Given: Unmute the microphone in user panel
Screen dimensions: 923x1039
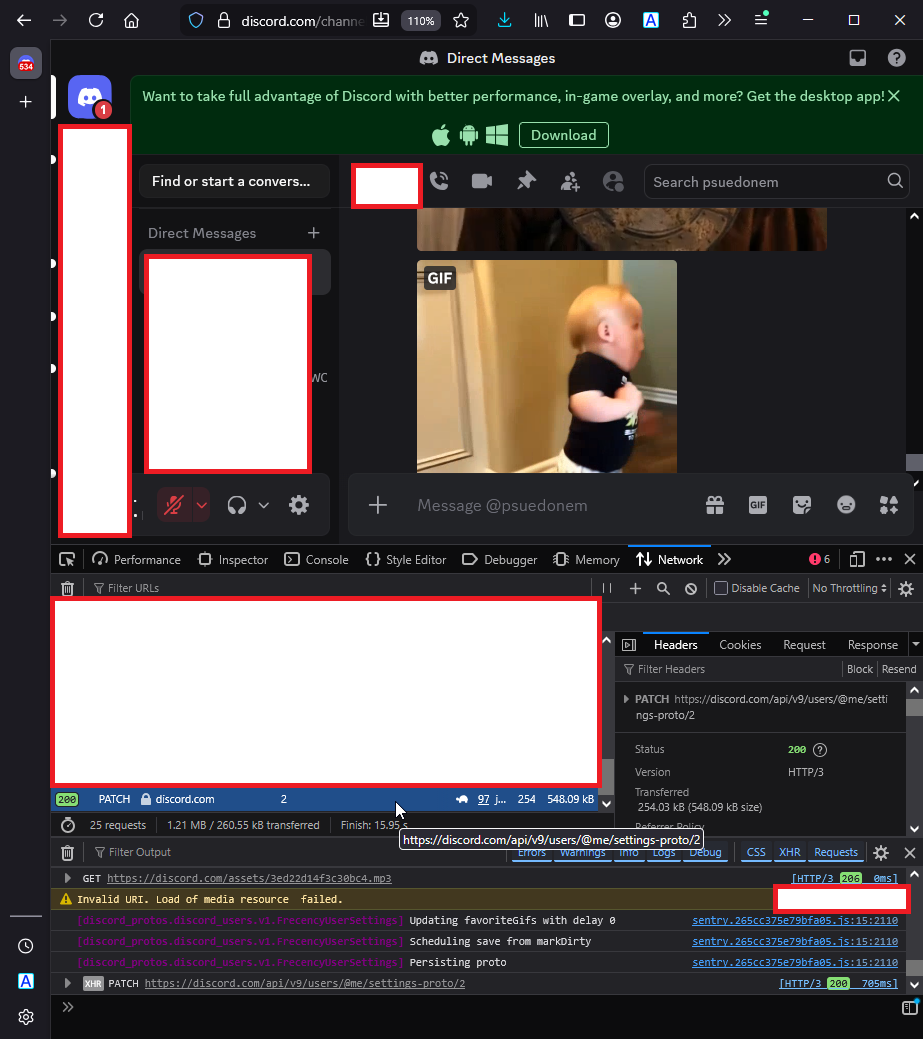Looking at the screenshot, I should (x=174, y=505).
